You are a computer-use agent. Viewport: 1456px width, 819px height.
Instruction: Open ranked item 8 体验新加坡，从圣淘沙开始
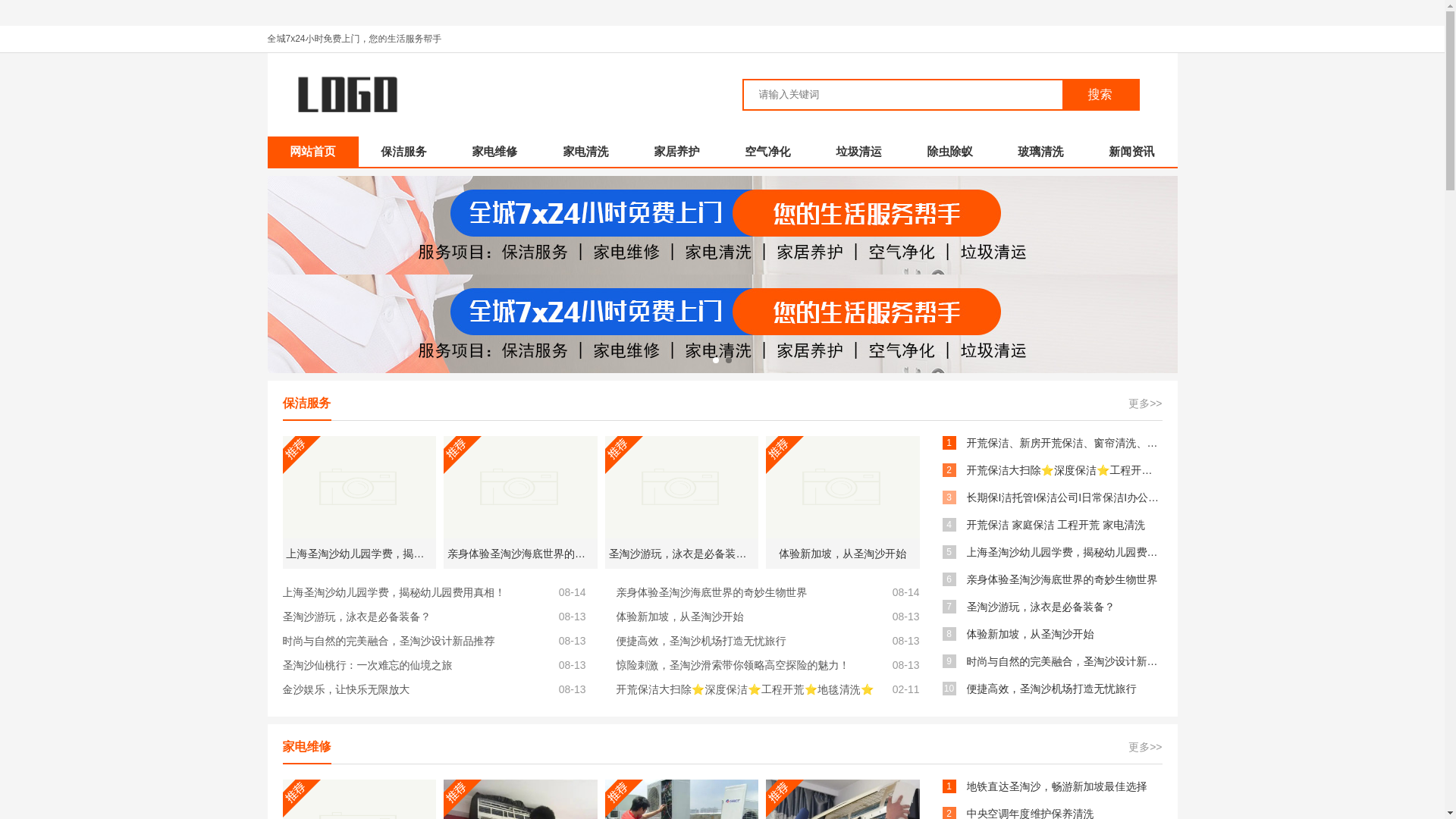tap(1030, 634)
